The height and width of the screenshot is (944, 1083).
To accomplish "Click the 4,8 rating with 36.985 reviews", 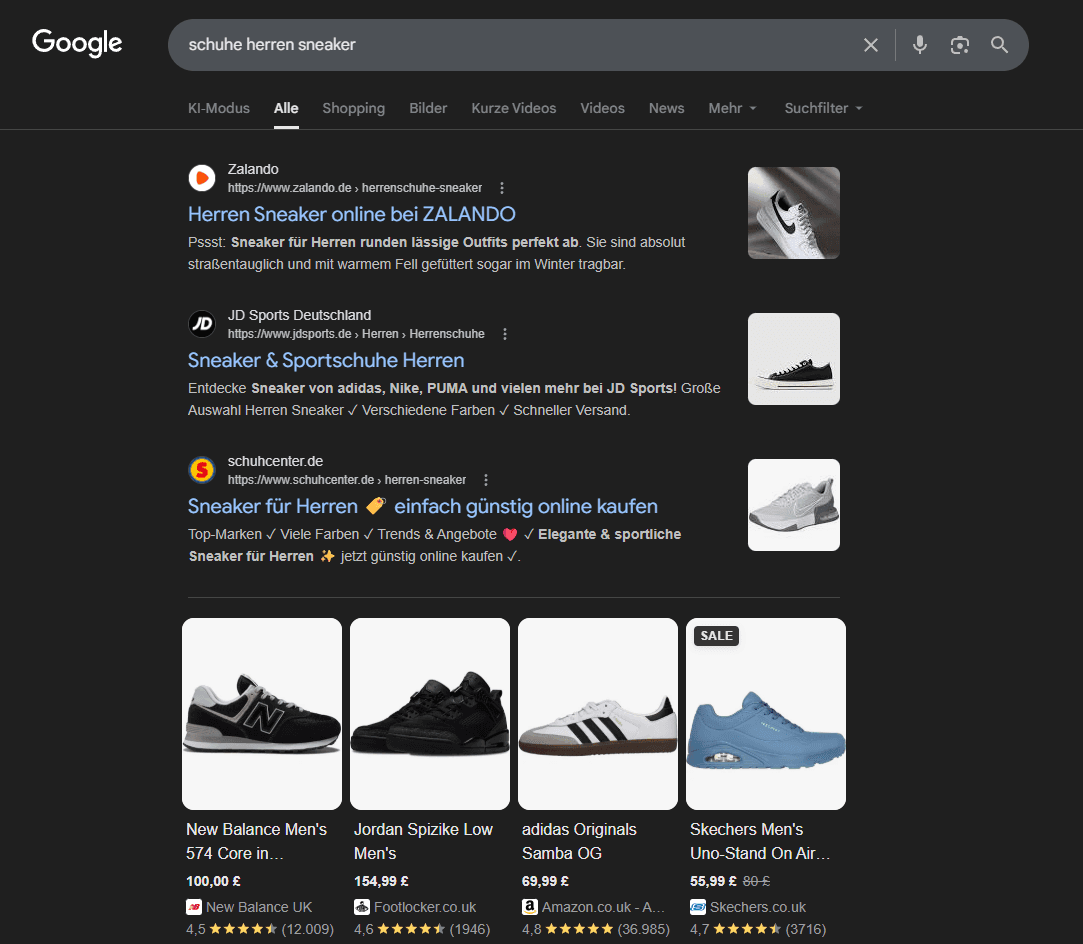I will tap(596, 929).
